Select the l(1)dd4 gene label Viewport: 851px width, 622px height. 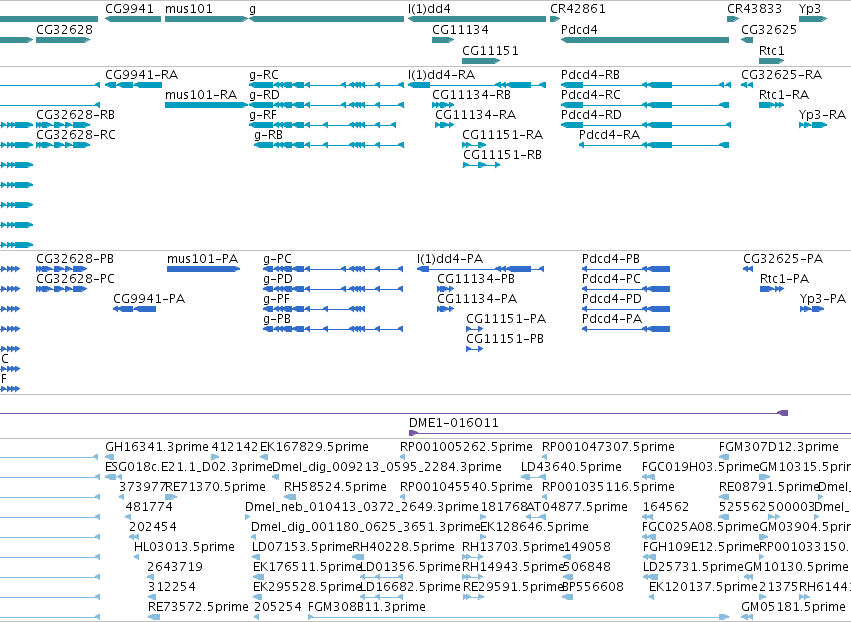click(429, 9)
